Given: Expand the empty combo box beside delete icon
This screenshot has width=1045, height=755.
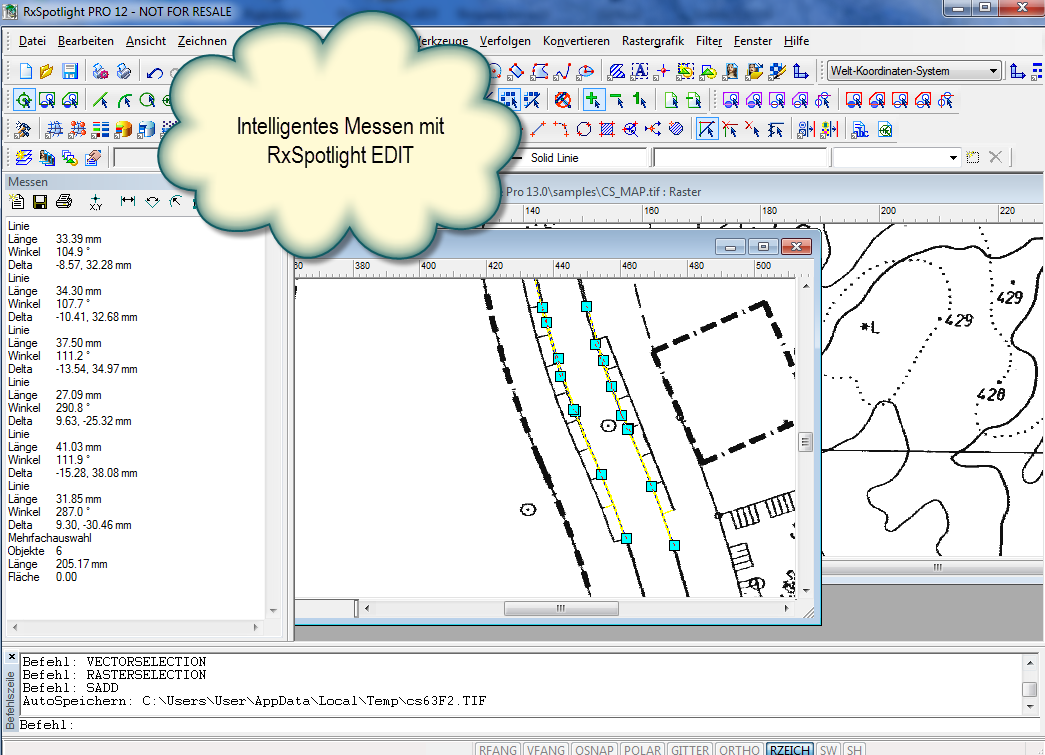Looking at the screenshot, I should tap(954, 158).
